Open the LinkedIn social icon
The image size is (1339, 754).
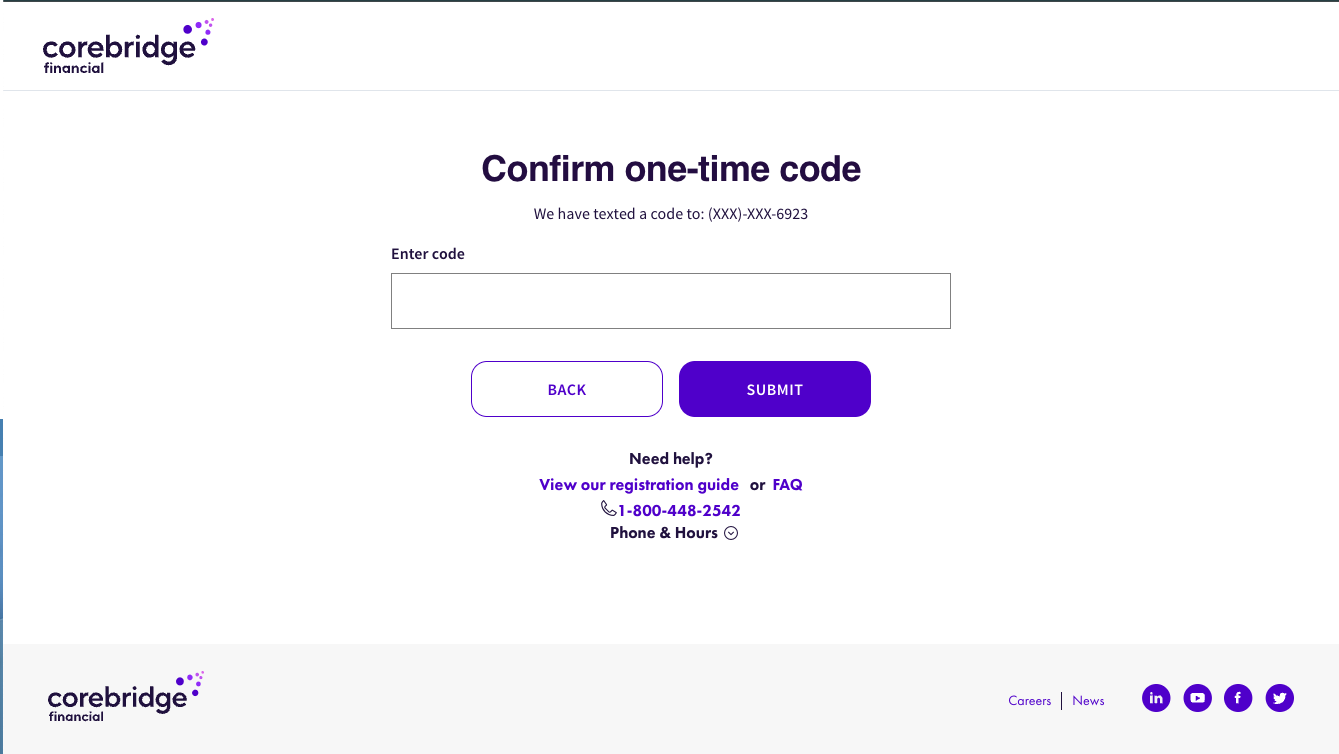pos(1156,698)
